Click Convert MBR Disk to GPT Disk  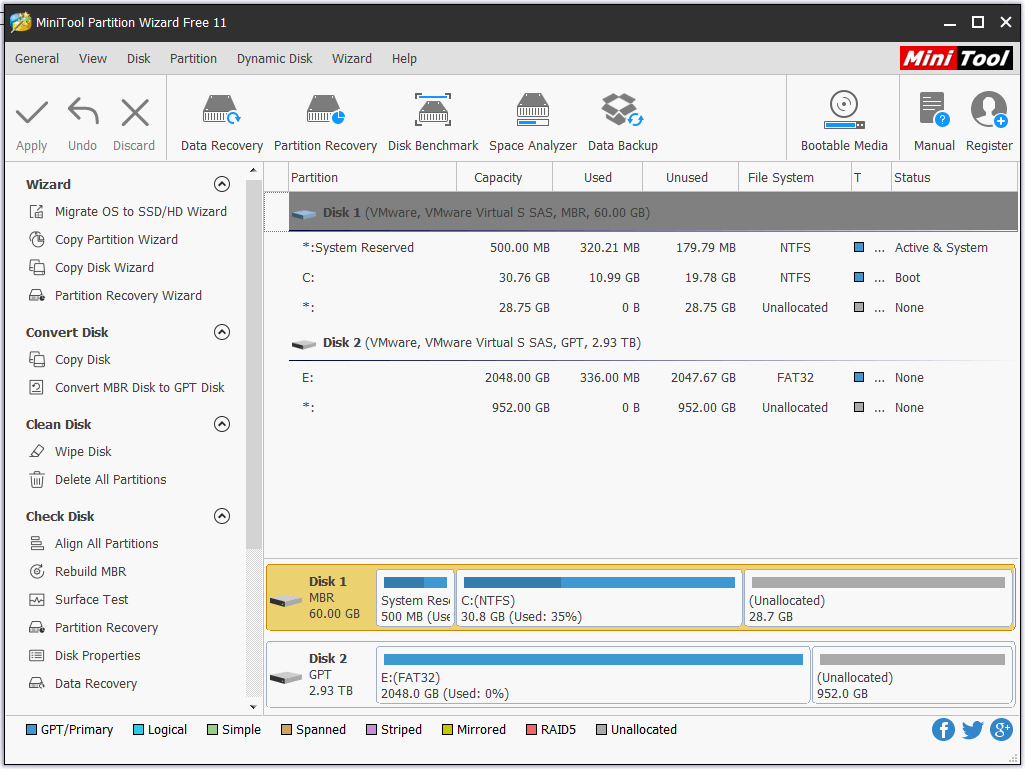tap(127, 388)
